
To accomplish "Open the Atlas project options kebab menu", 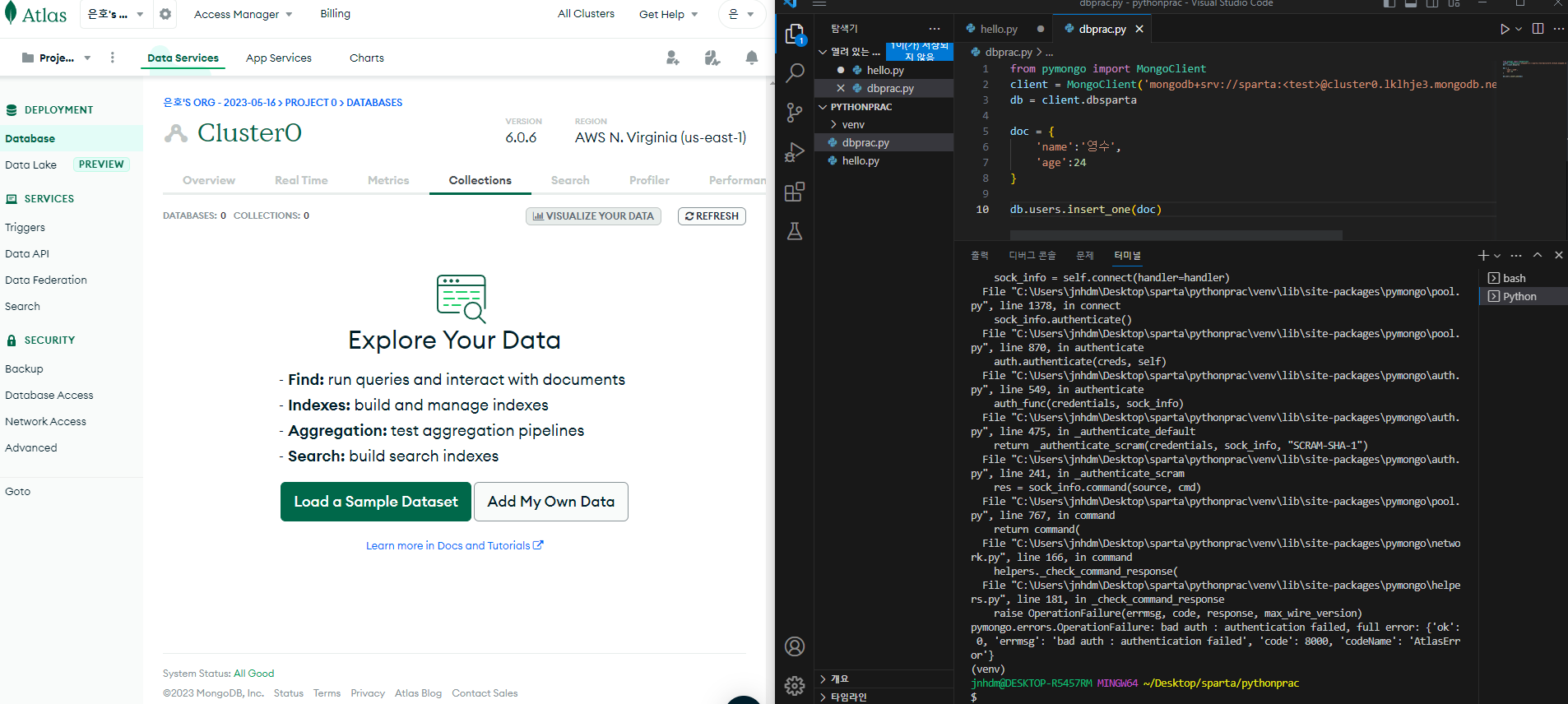I will (x=113, y=58).
